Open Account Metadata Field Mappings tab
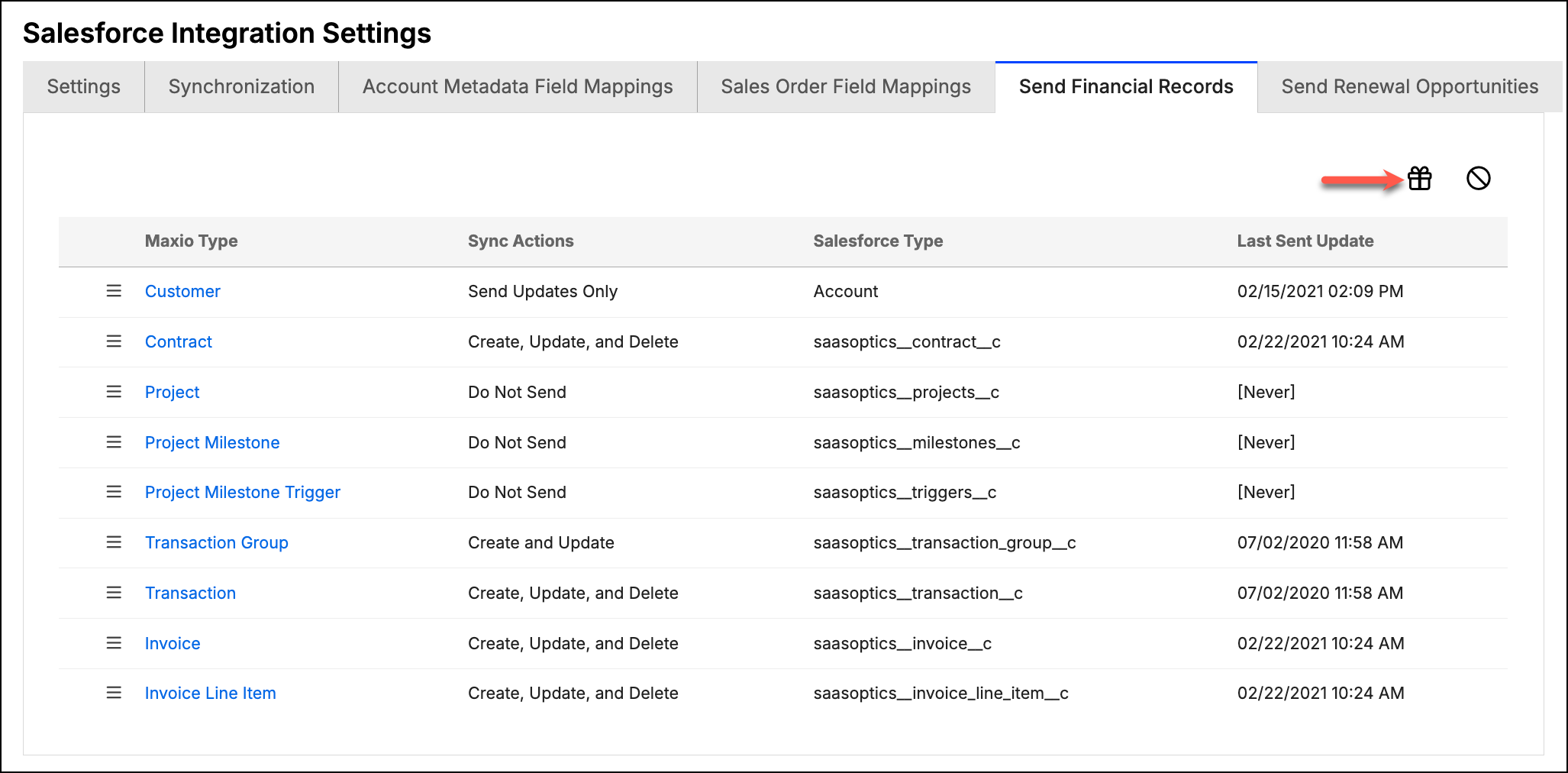Screen dimensions: 1568x773 coord(518,87)
